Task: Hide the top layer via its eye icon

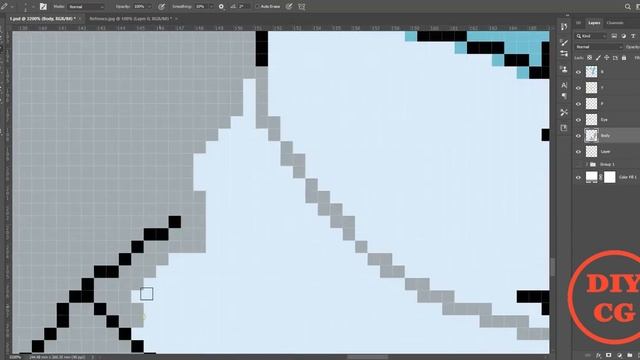Action: pyautogui.click(x=578, y=72)
